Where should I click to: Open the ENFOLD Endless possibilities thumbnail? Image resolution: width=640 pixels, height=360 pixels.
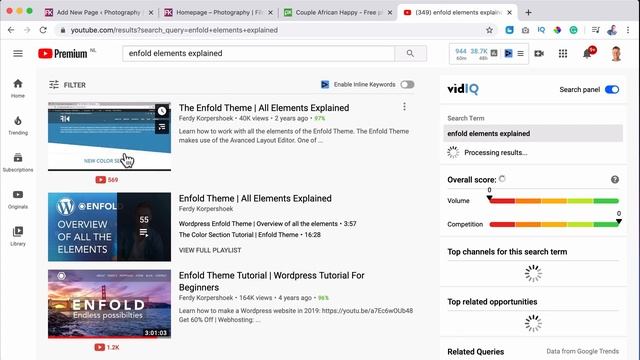tap(109, 304)
